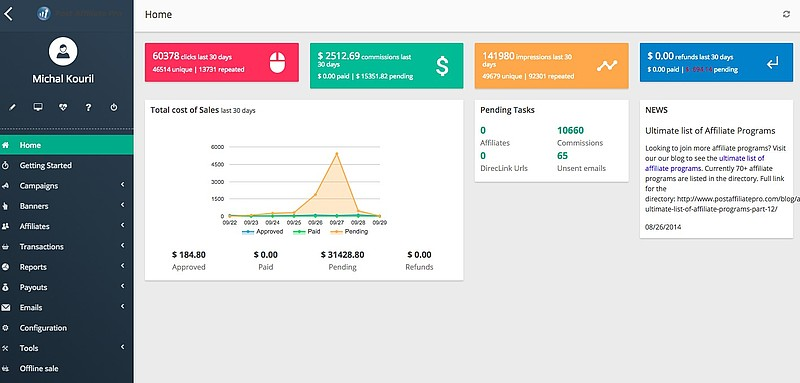This screenshot has width=800, height=383.
Task: Click the $ 31428.80 Pending total
Action: pyautogui.click(x=342, y=255)
